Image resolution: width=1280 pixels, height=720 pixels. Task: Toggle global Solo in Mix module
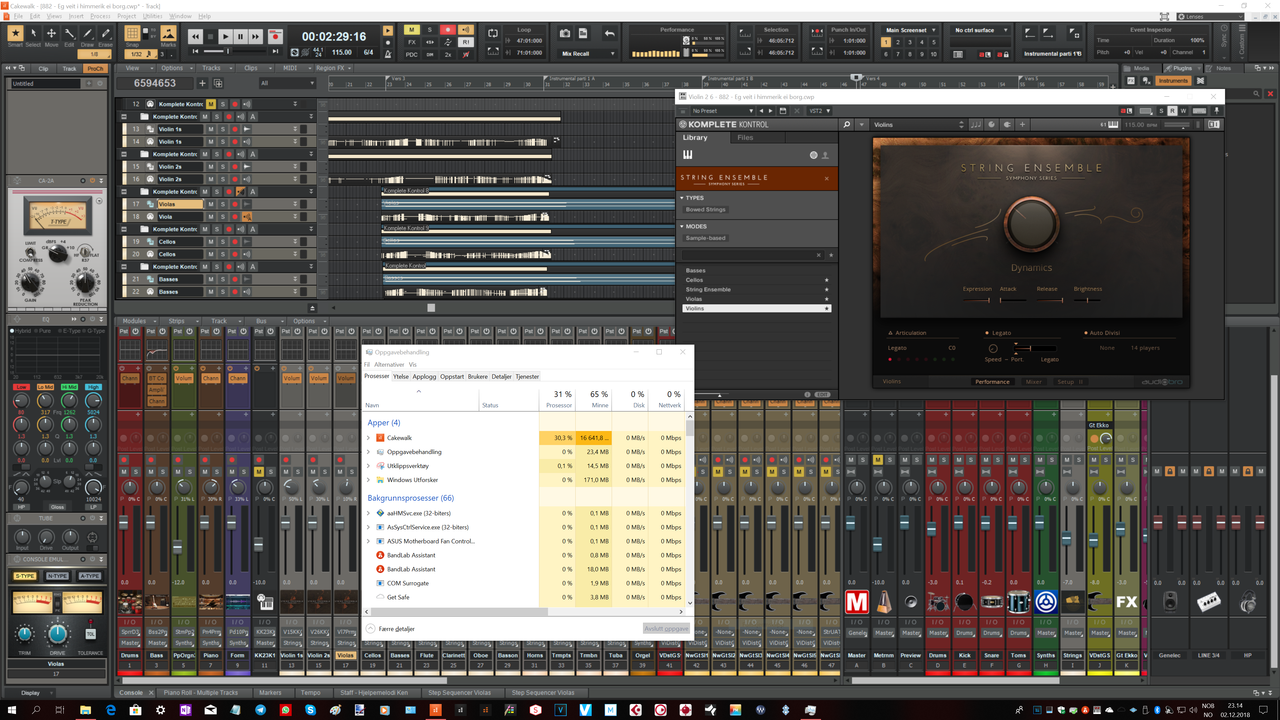tap(430, 30)
